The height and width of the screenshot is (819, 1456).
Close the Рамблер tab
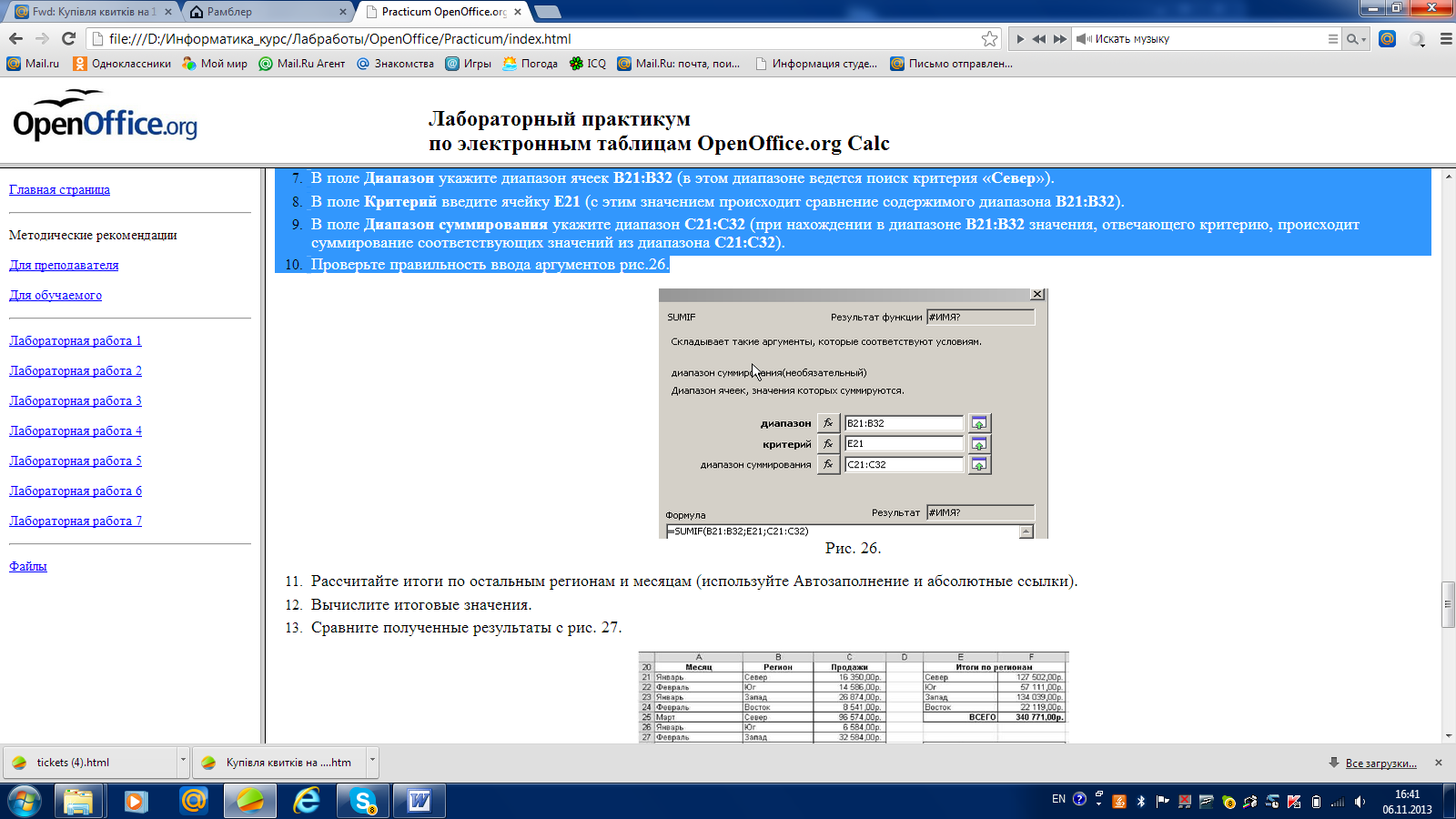click(x=343, y=12)
